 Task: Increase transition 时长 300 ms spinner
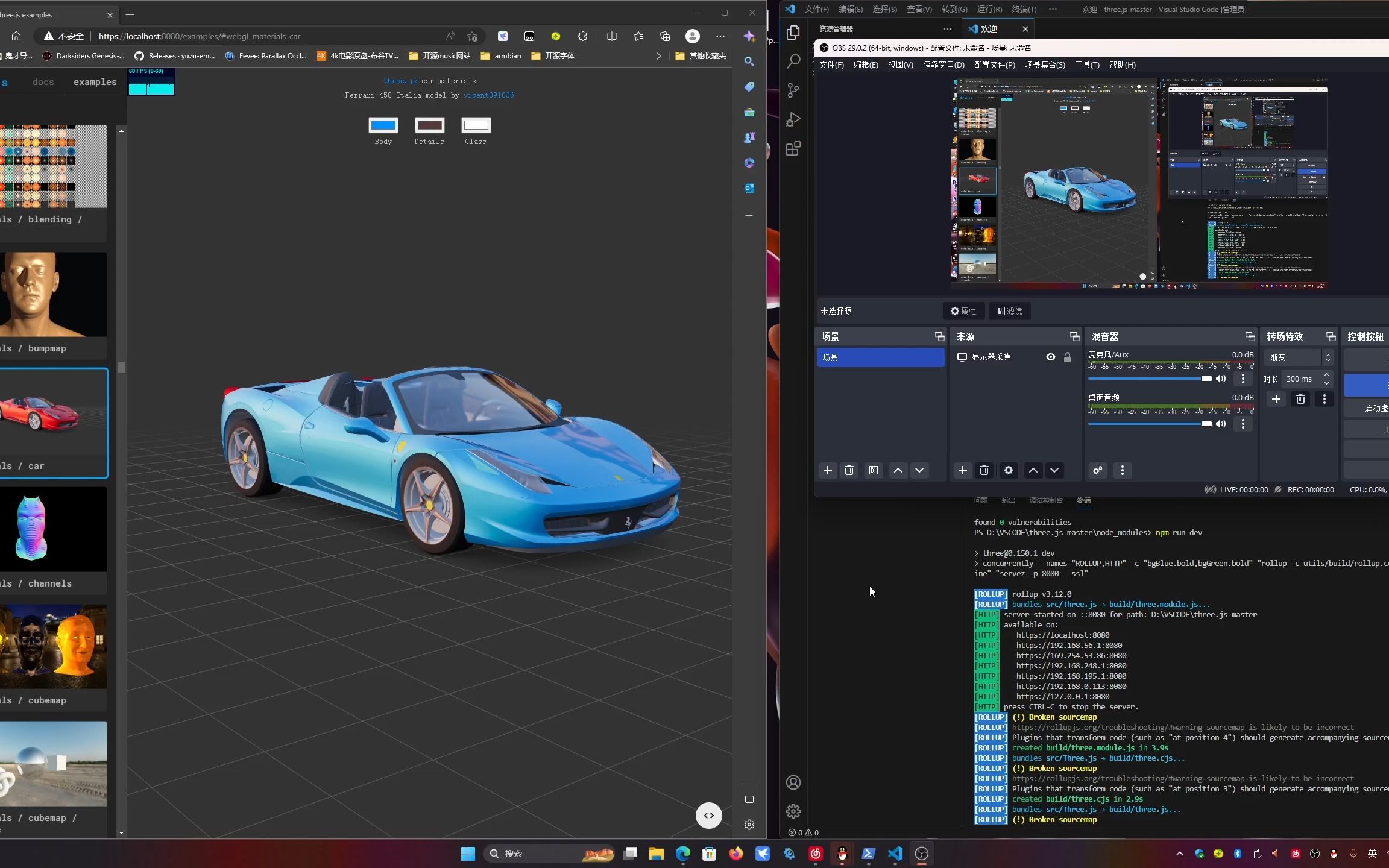[x=1326, y=375]
